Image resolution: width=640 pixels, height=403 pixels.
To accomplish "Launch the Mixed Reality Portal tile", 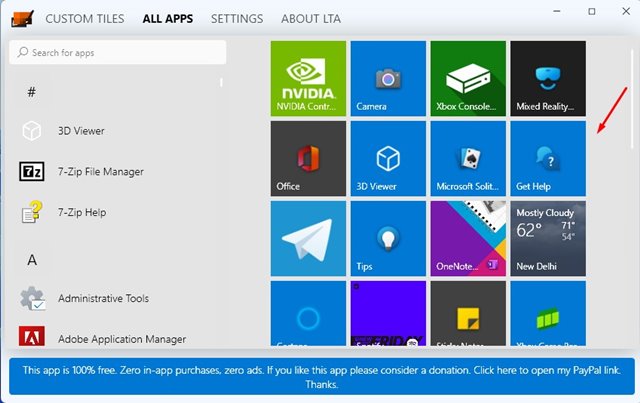I will pos(548,78).
